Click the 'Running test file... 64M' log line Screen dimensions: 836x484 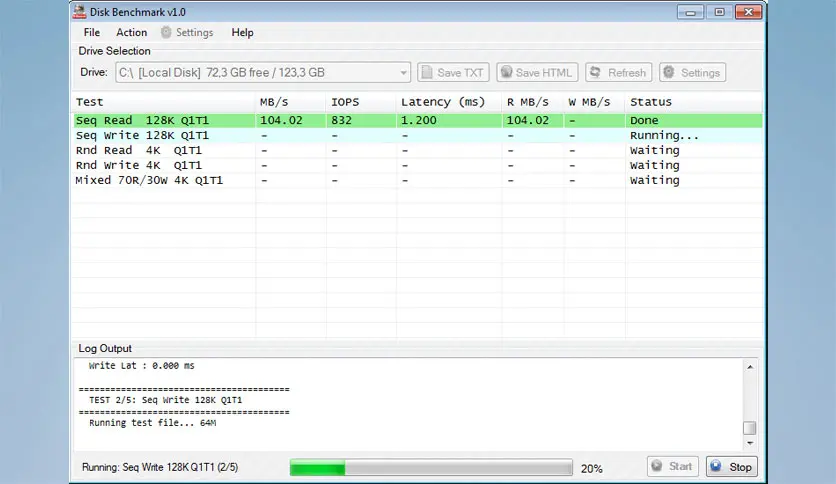(152, 423)
